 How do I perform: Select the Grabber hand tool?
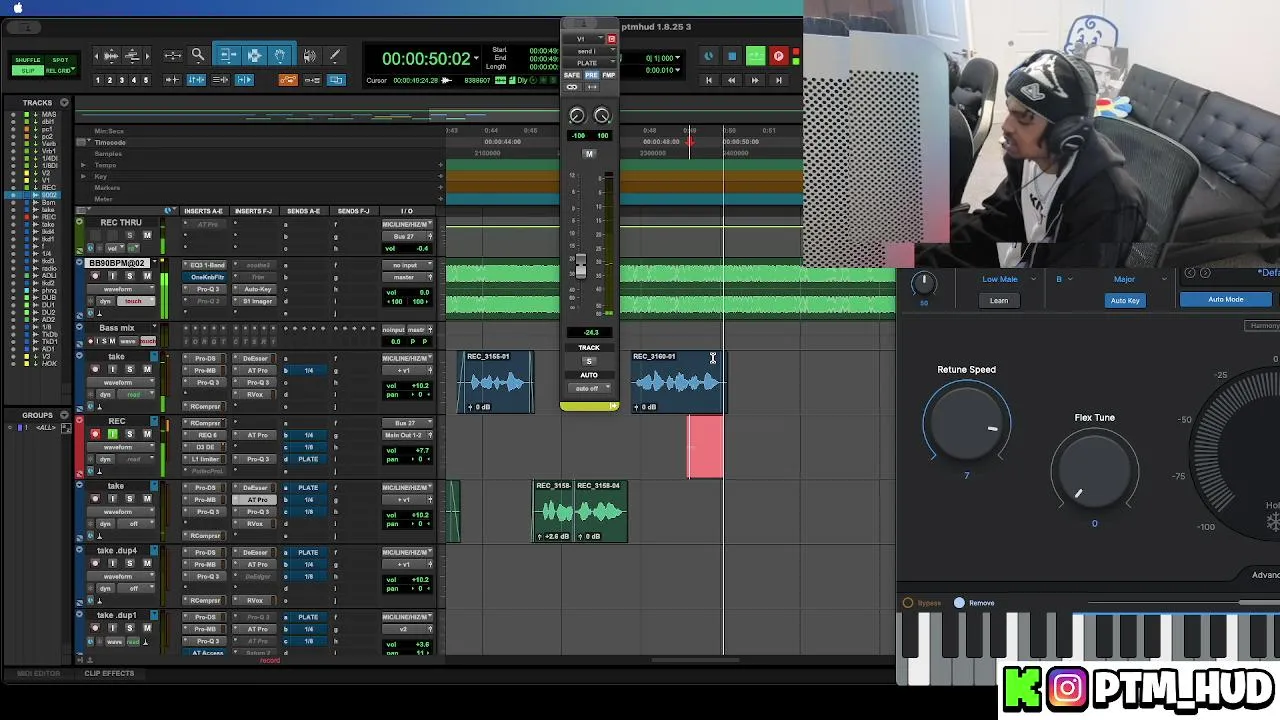279,56
